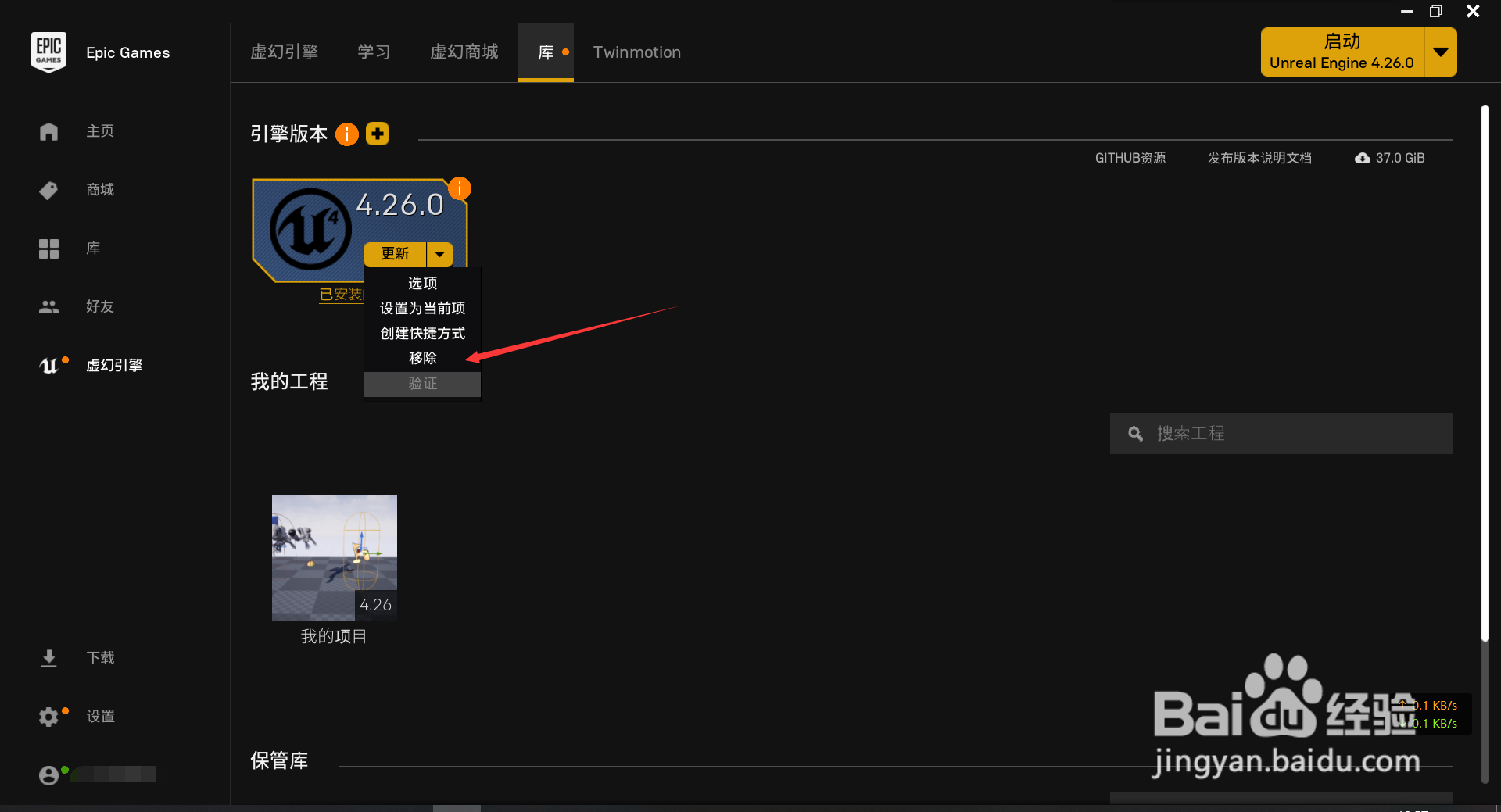The height and width of the screenshot is (812, 1501).
Task: Click the vertical scrollbar on the right
Action: coord(1485,374)
